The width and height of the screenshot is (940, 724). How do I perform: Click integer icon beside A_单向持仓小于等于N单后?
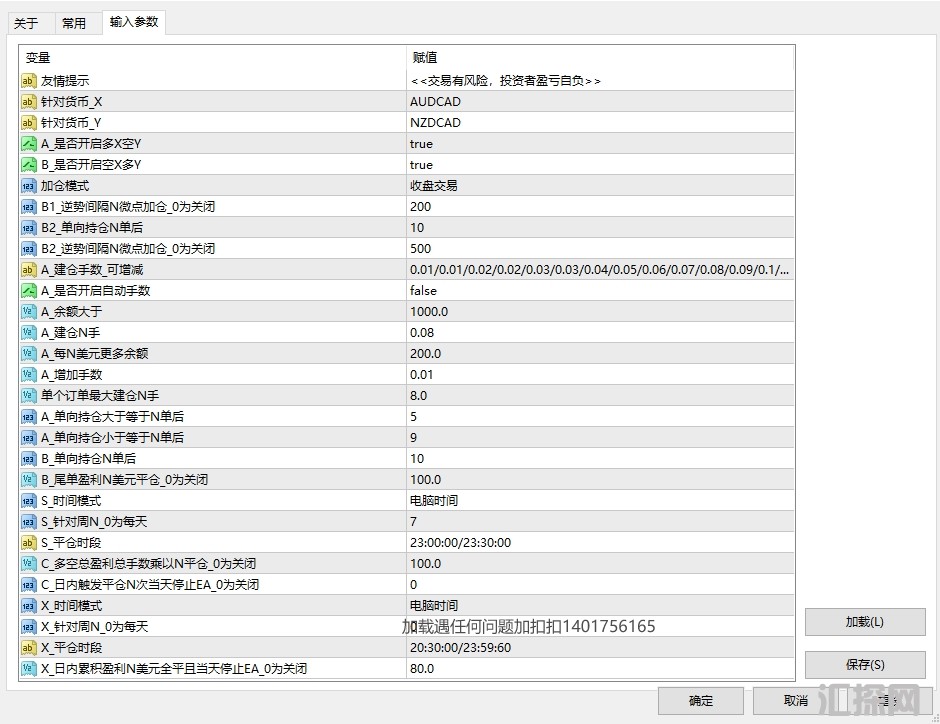tap(29, 438)
